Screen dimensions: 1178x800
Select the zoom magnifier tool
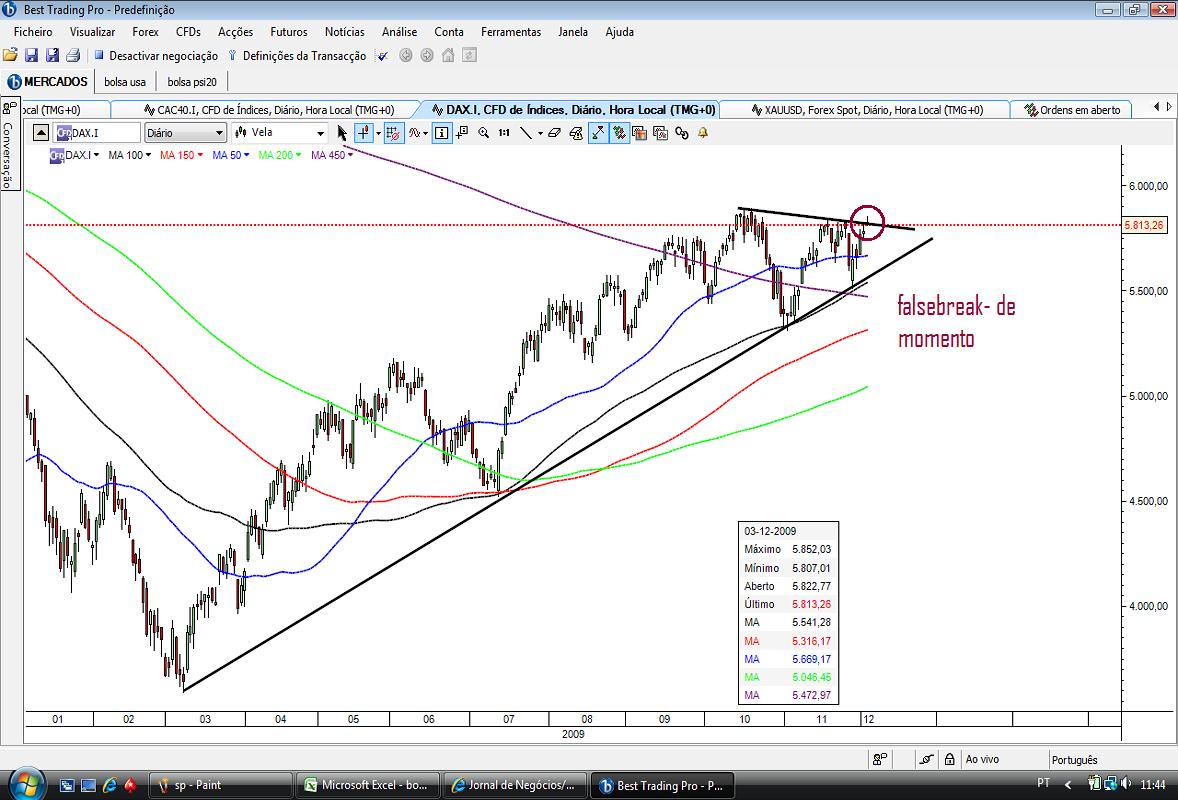coord(483,133)
